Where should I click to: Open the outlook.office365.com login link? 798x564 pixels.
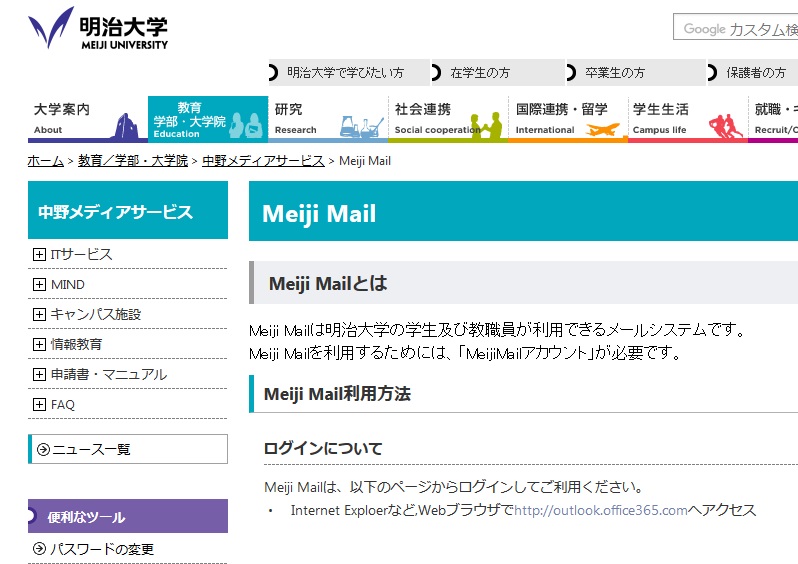coord(601,510)
